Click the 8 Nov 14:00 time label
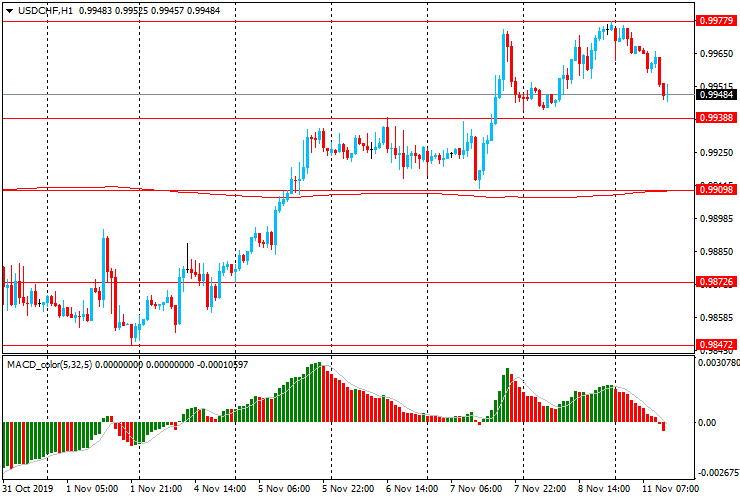The height and width of the screenshot is (500, 740). tap(605, 490)
